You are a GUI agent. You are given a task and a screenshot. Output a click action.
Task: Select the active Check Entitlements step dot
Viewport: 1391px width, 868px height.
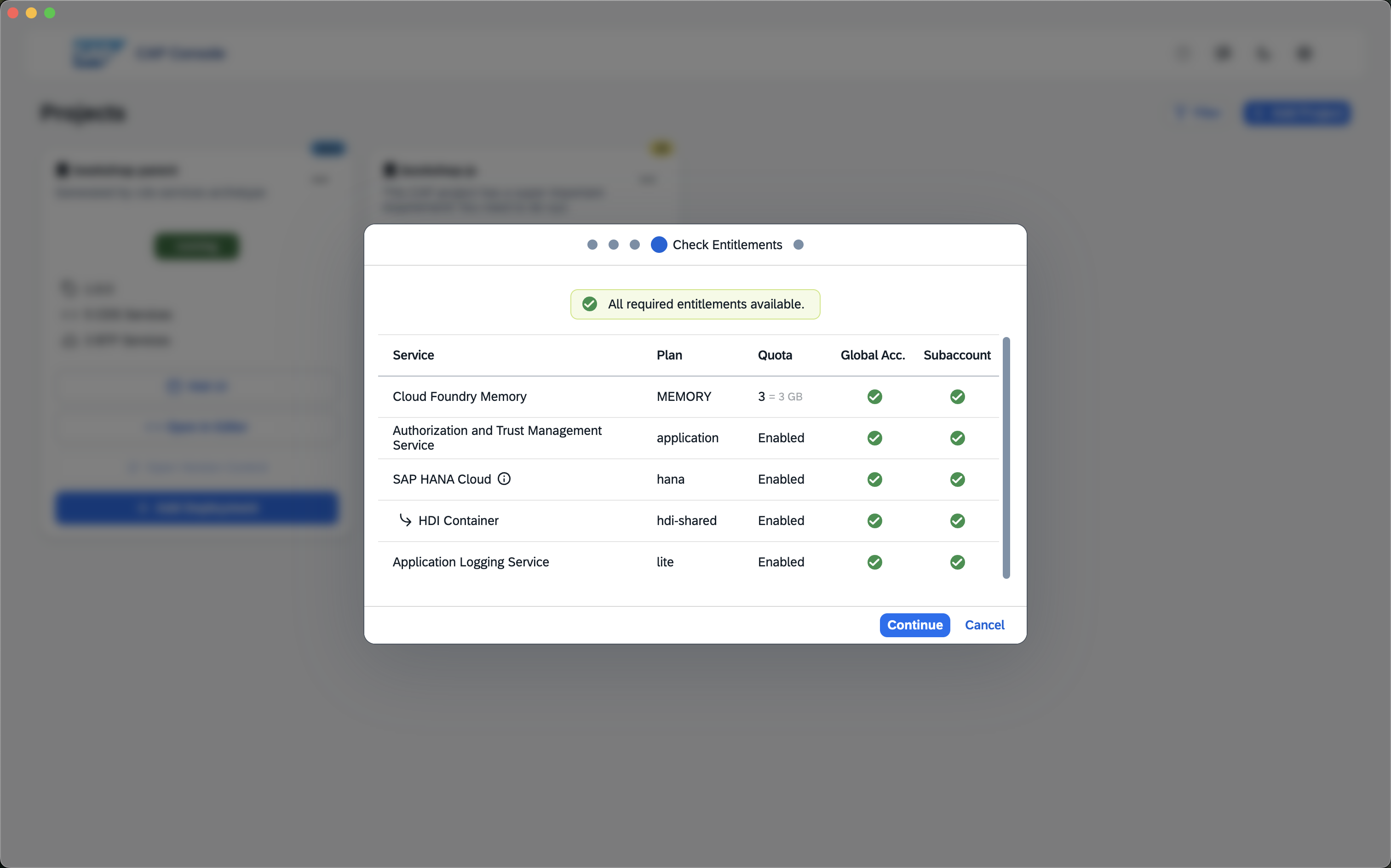(659, 245)
